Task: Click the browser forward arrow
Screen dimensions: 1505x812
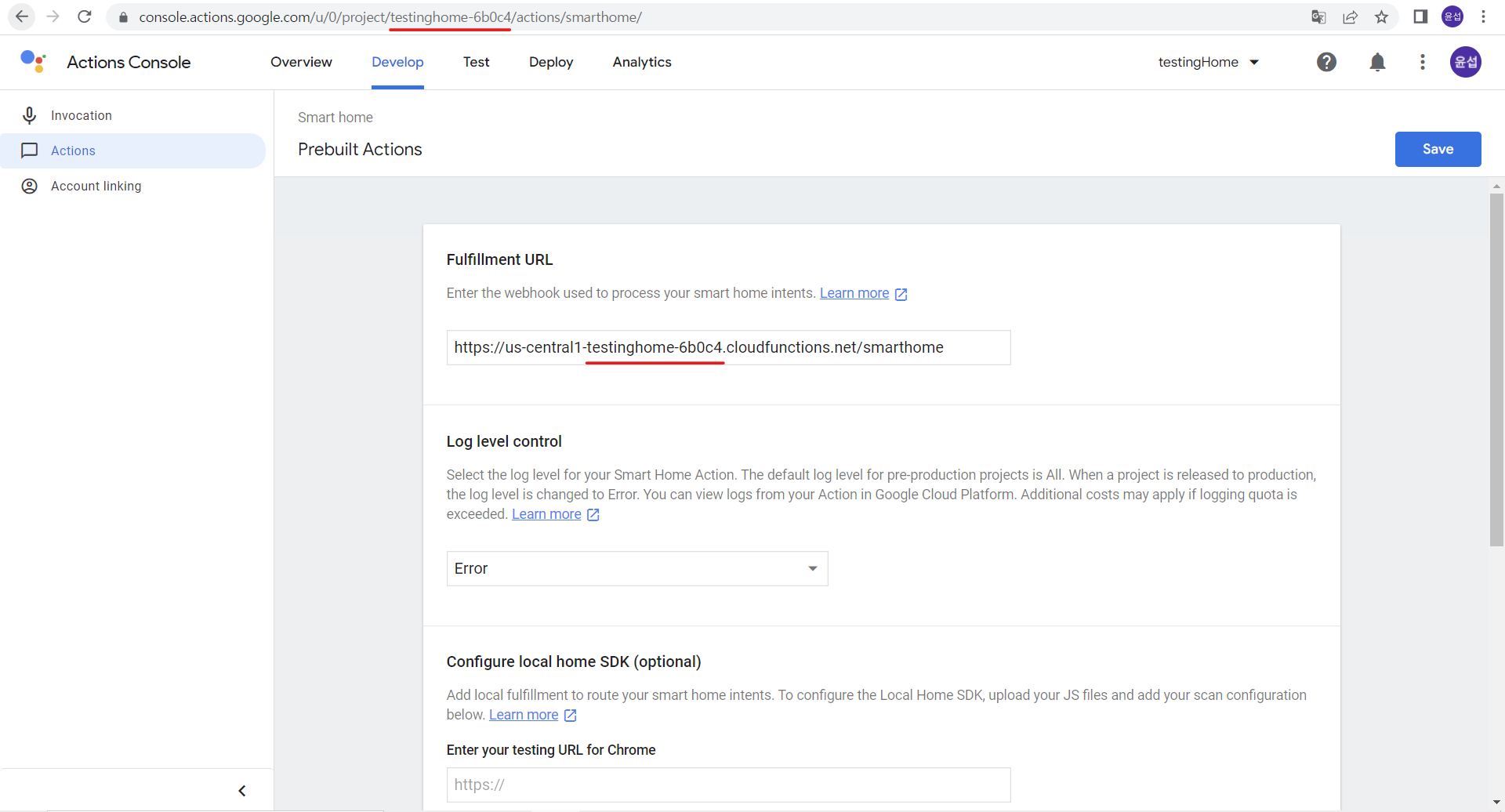Action: click(x=53, y=16)
